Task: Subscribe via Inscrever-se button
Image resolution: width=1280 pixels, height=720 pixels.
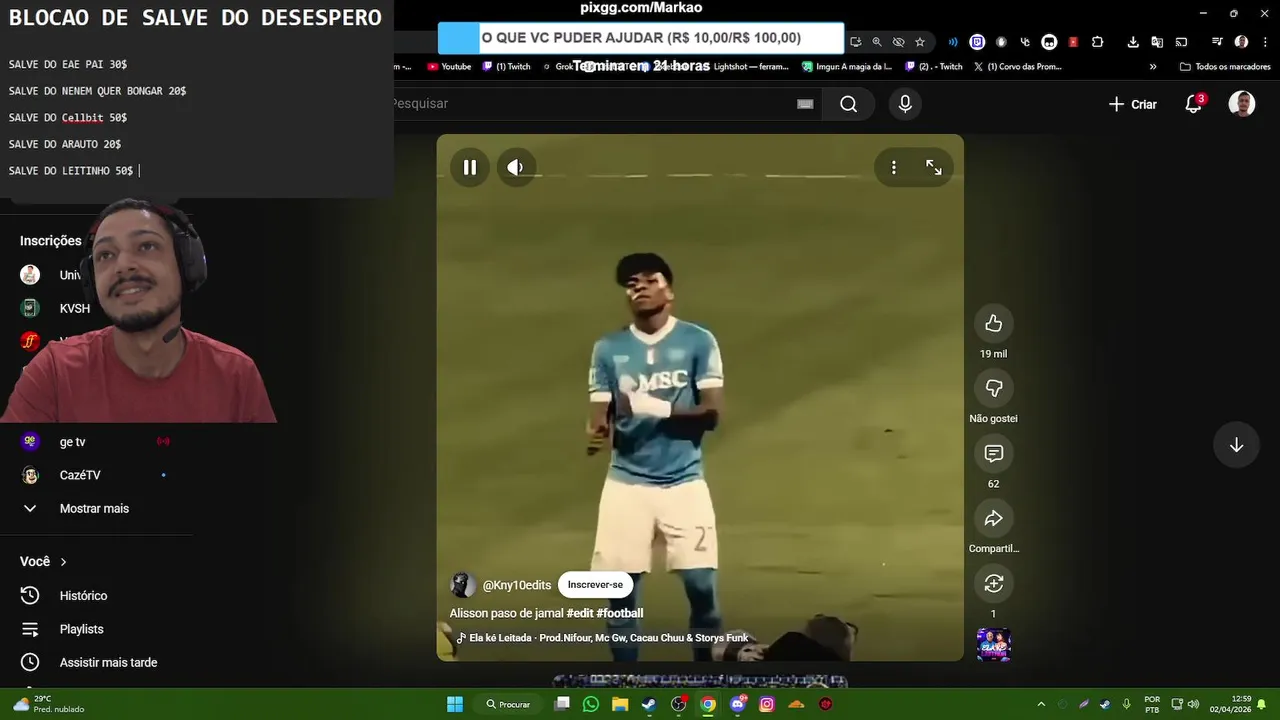Action: click(595, 585)
